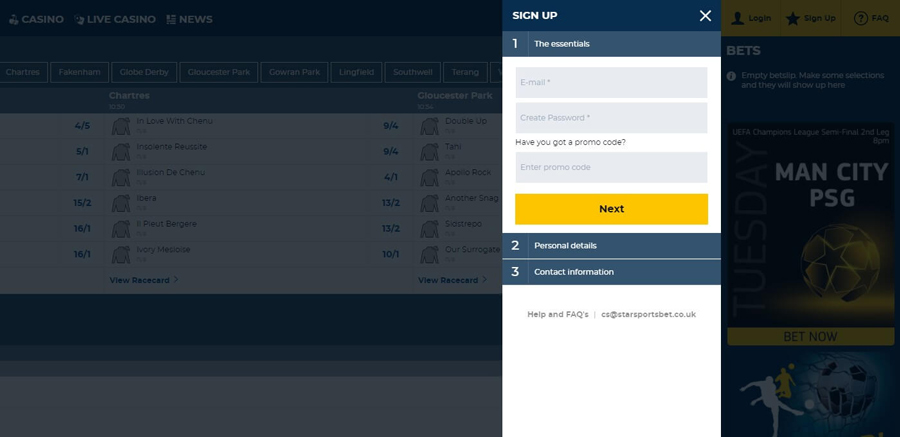Click the jockey silk icon beside Double Up

pyautogui.click(x=429, y=126)
